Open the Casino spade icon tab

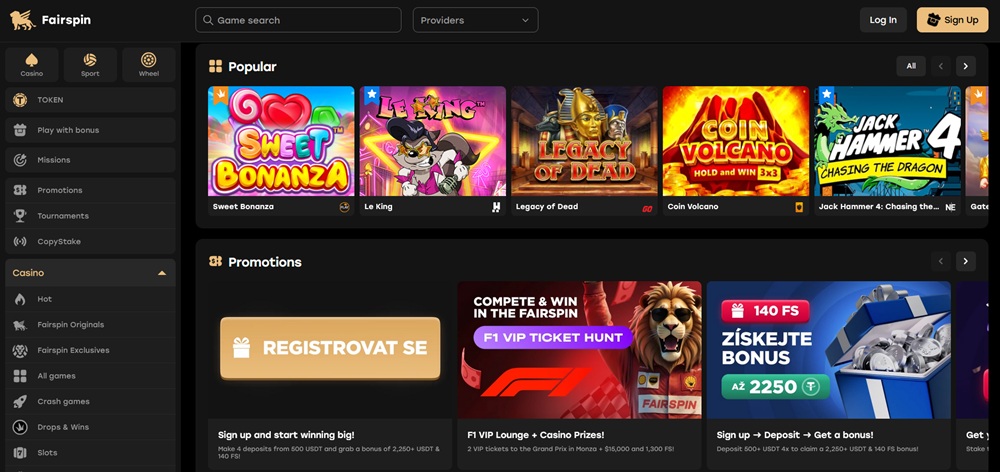(x=32, y=64)
